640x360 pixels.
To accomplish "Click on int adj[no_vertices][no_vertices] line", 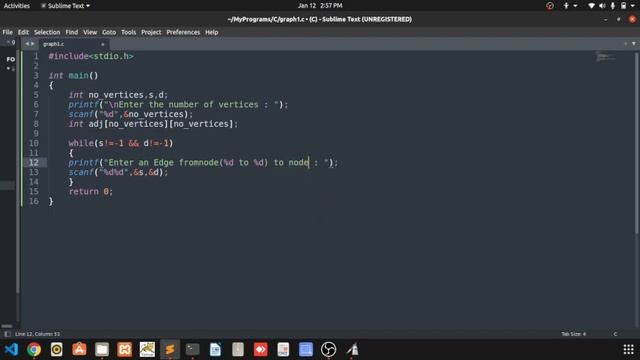I will coord(153,124).
